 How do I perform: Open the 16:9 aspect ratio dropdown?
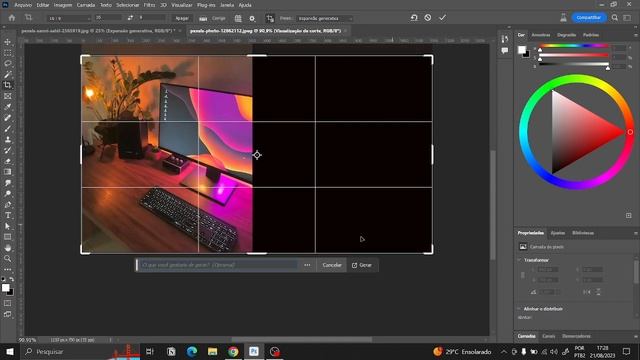click(x=68, y=18)
